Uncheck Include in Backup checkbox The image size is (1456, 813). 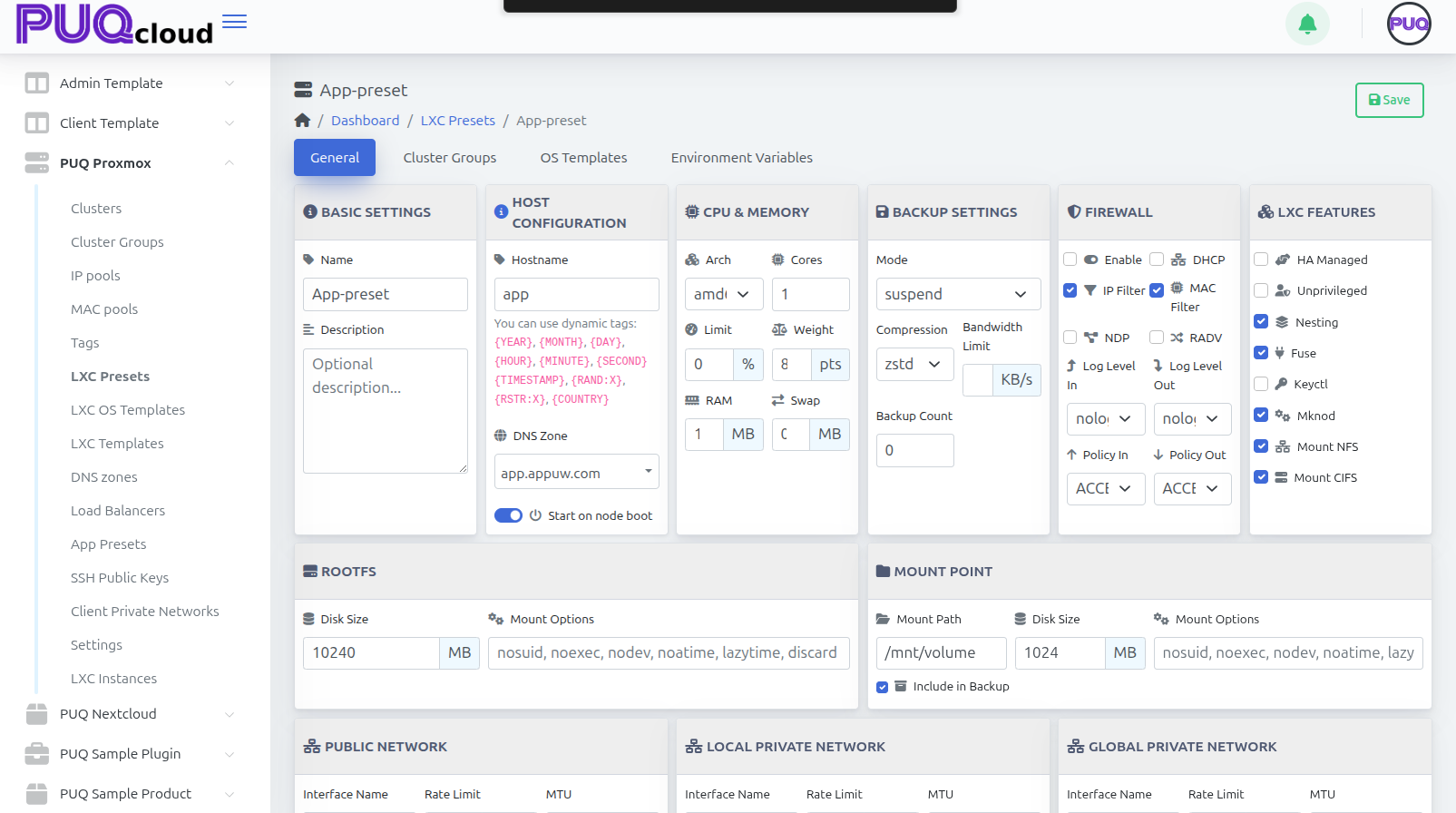point(882,687)
